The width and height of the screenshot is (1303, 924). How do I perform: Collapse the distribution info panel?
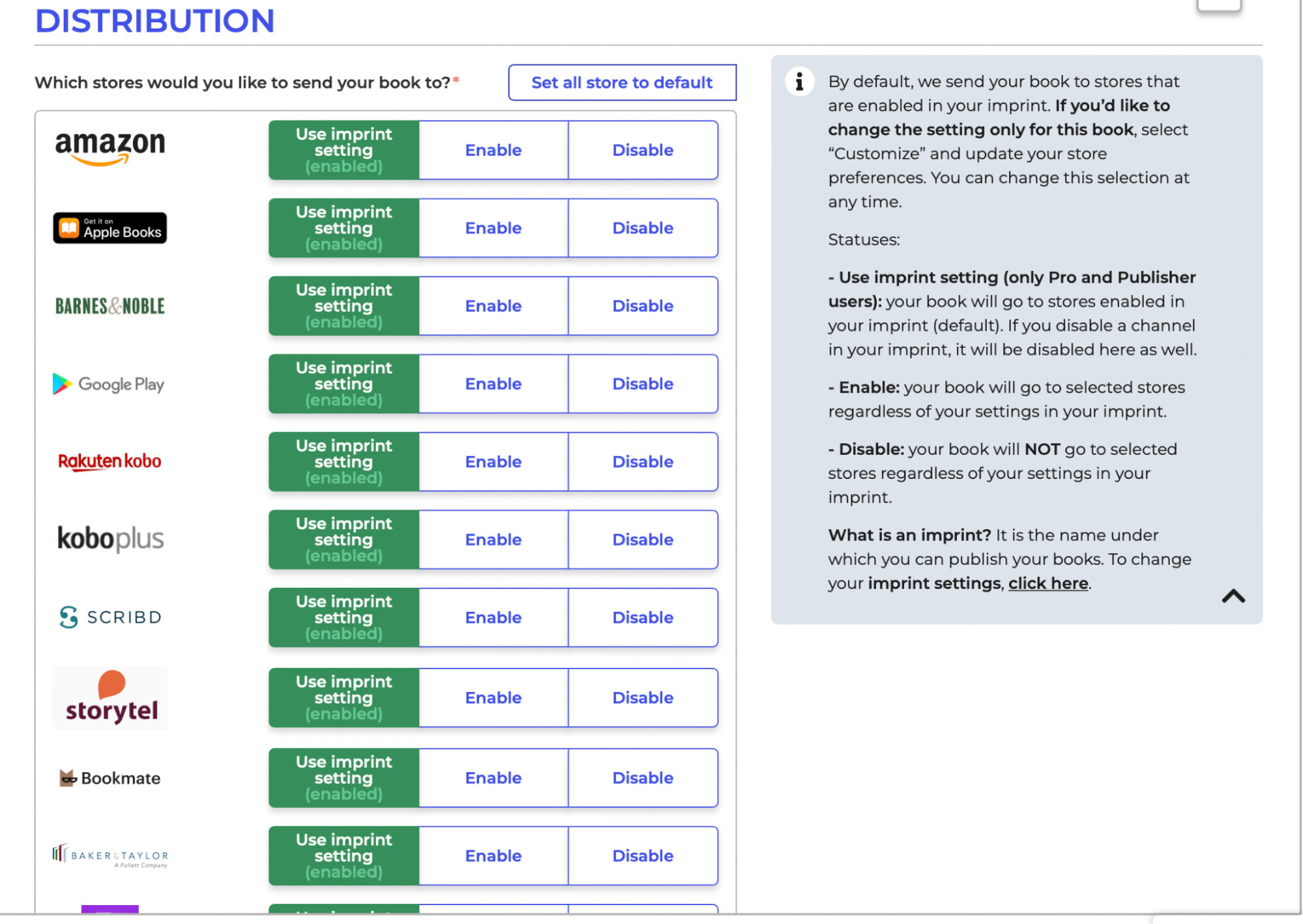coord(1232,596)
